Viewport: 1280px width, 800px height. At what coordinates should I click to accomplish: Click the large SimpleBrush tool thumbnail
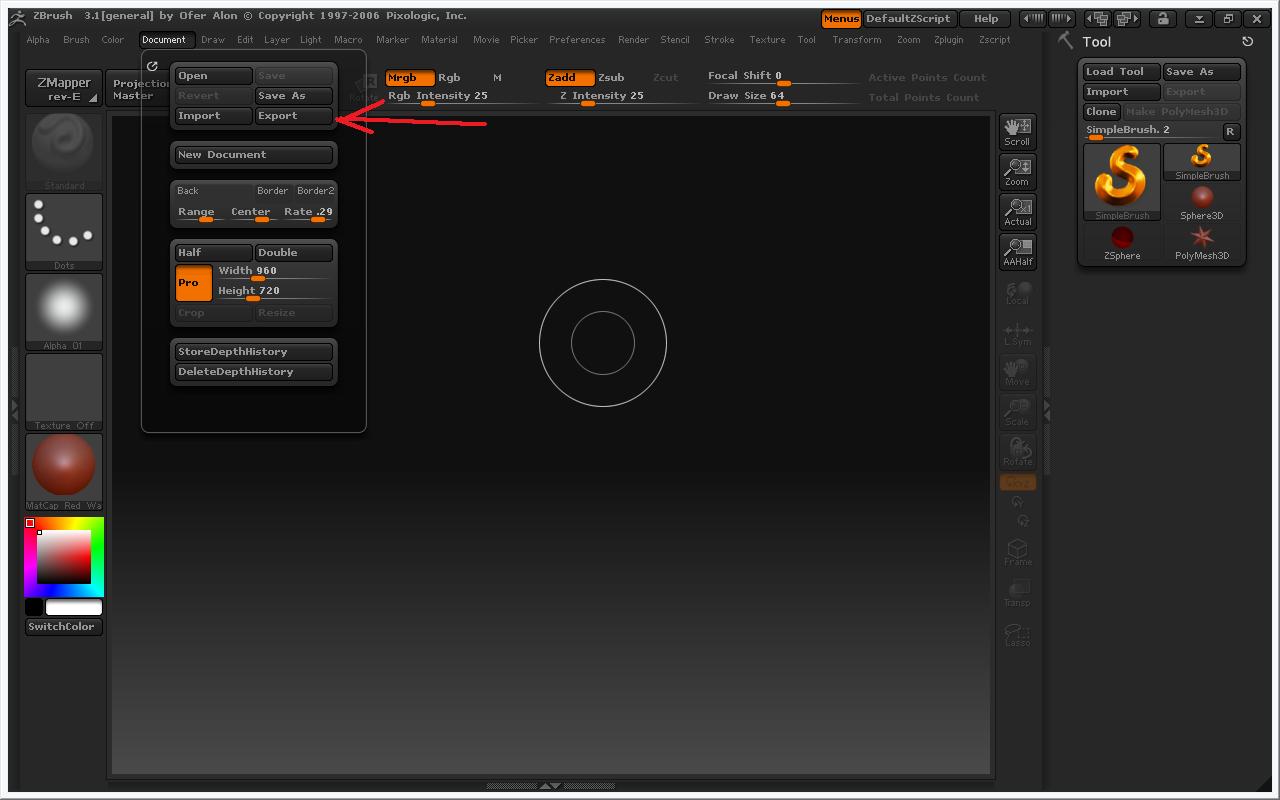pyautogui.click(x=1122, y=182)
